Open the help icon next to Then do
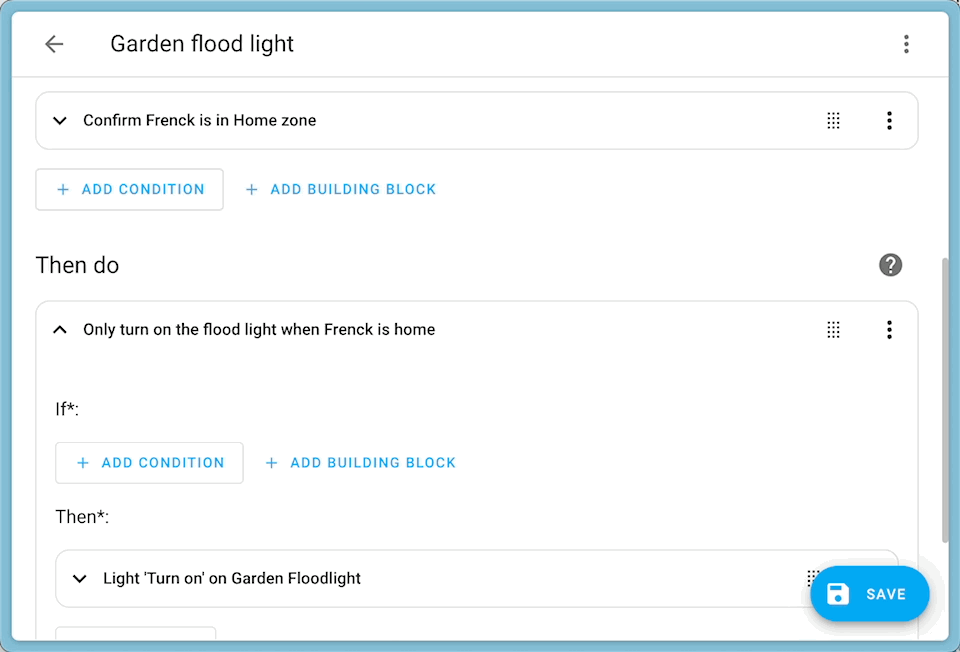 (x=890, y=265)
